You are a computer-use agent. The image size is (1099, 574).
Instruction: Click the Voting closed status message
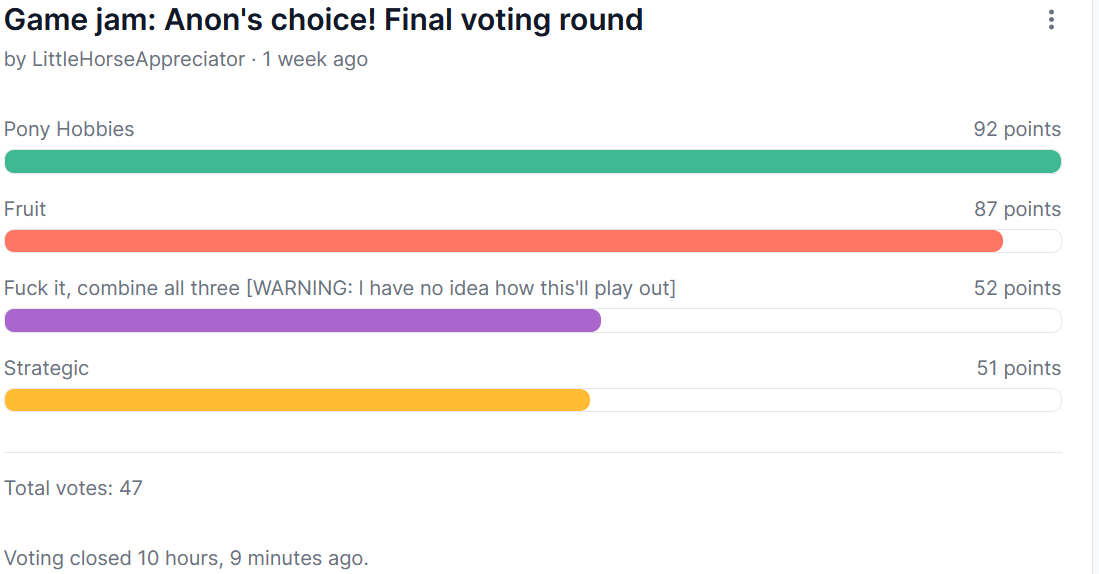186,558
